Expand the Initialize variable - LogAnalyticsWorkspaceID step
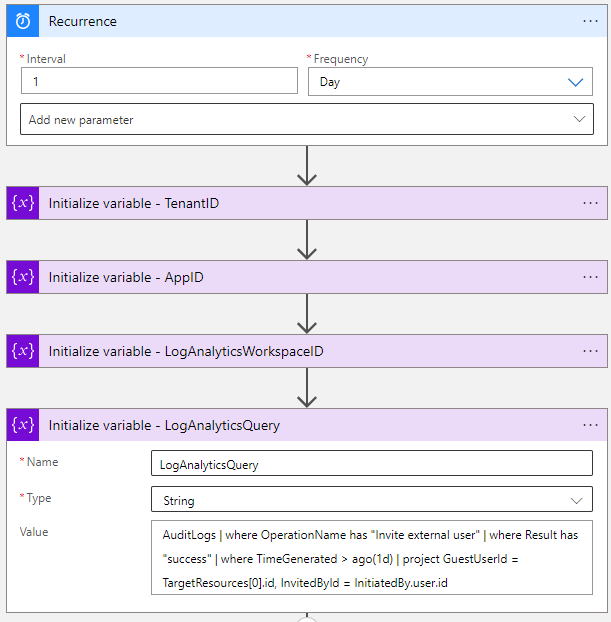611x622 pixels. tap(307, 351)
